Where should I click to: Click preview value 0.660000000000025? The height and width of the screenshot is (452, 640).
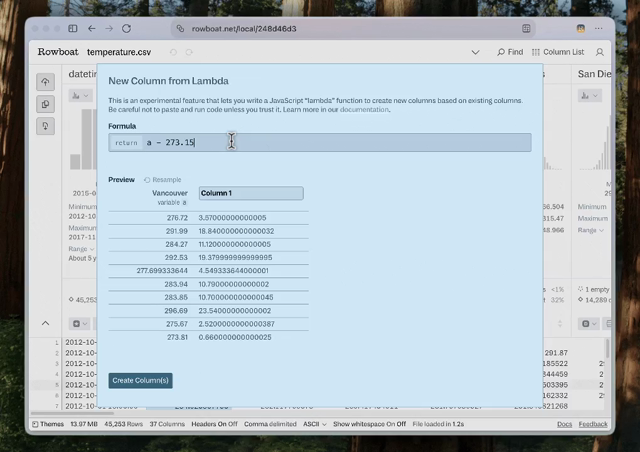tap(235, 337)
